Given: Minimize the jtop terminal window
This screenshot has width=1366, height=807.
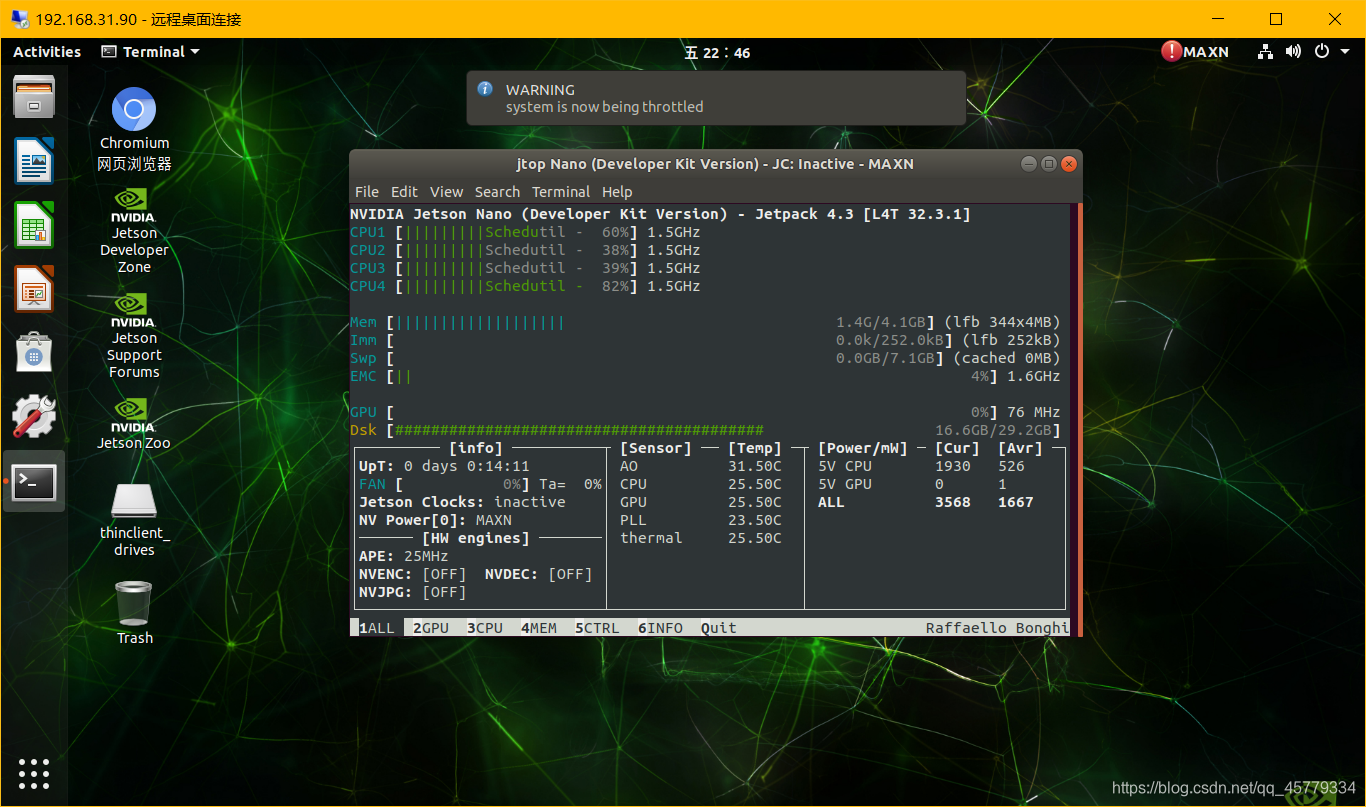Looking at the screenshot, I should click(x=1028, y=164).
